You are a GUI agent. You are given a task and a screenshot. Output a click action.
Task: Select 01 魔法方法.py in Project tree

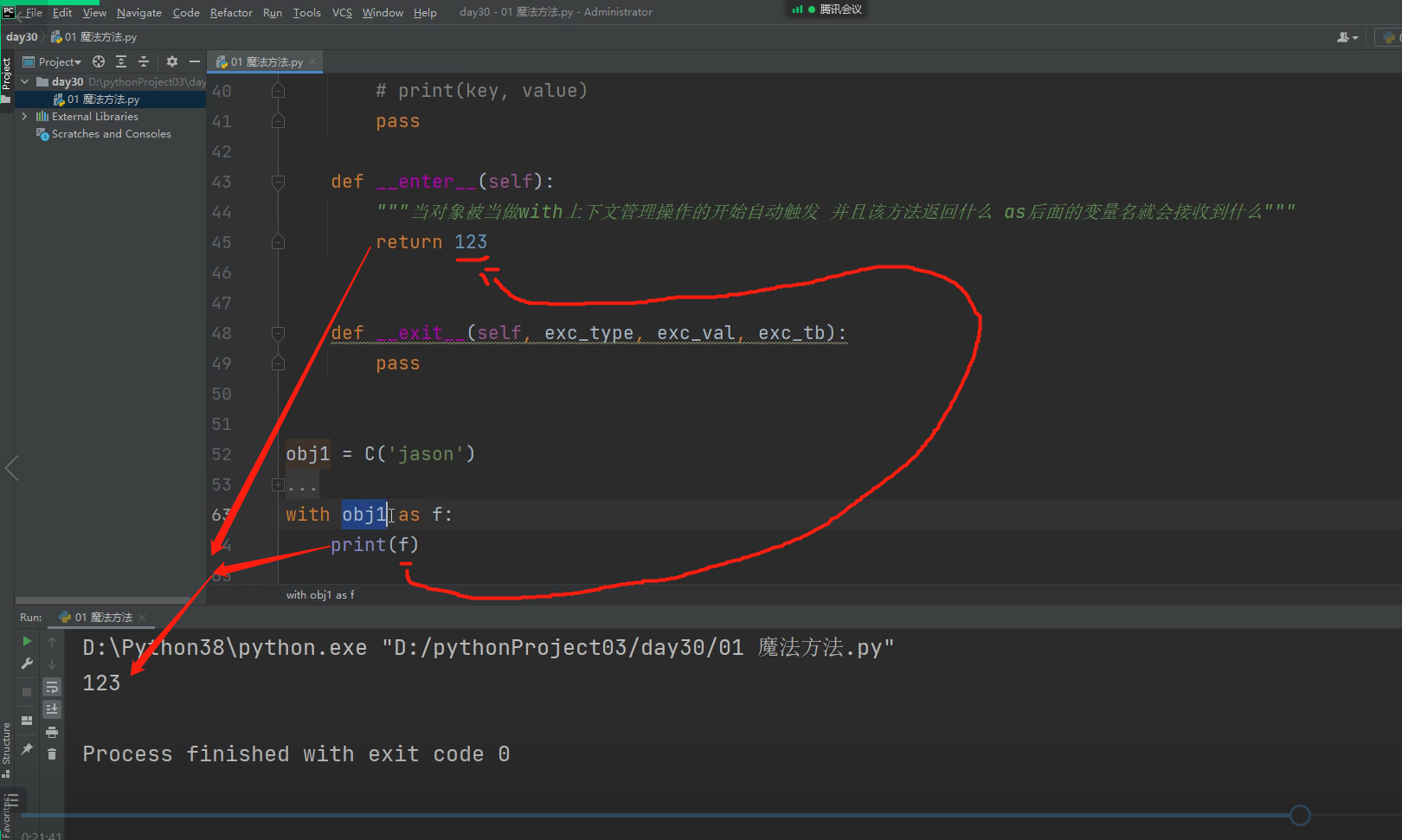coord(111,99)
